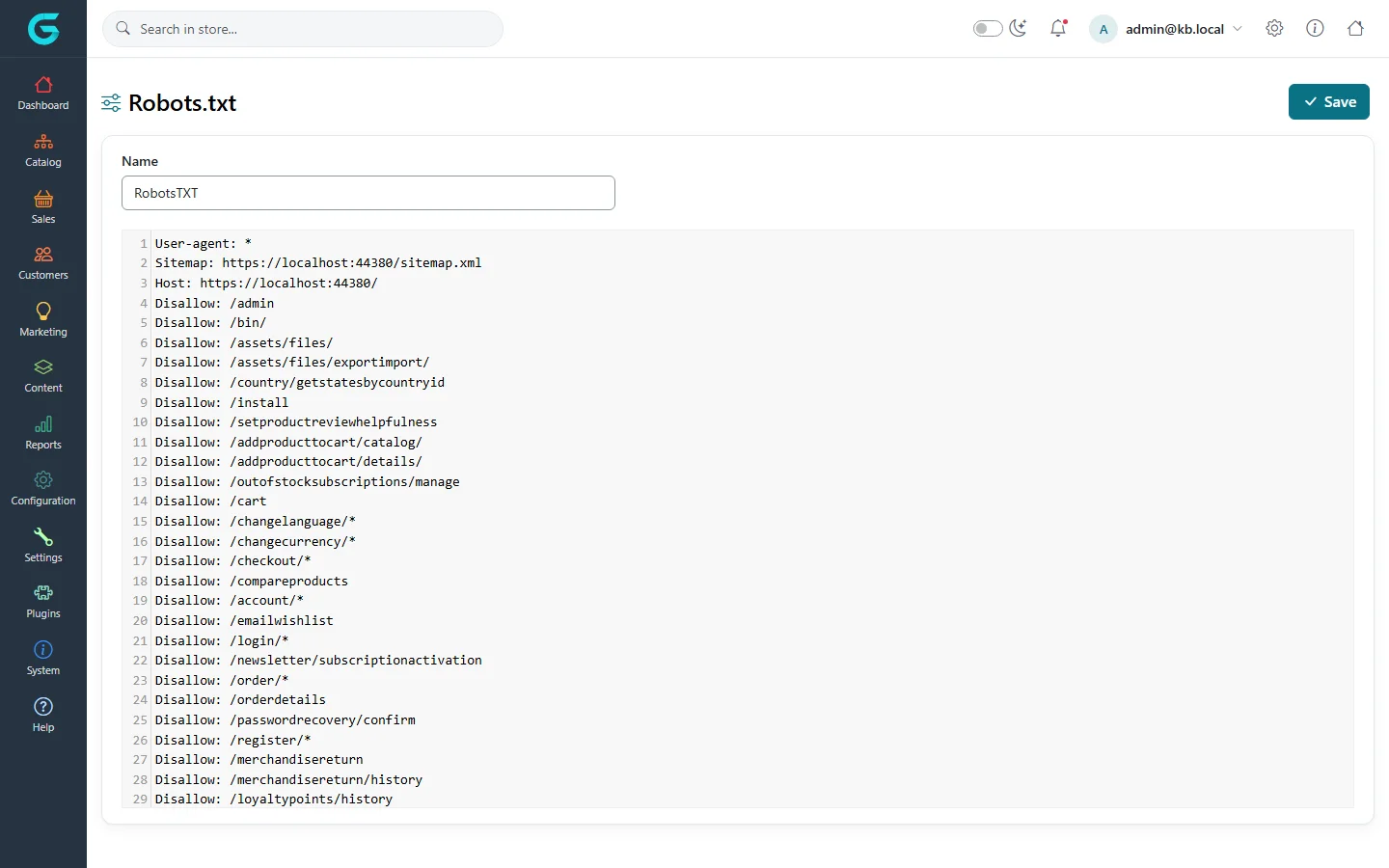
Task: Click the 'Disallow: /compareproducts' line
Action: pos(252,581)
